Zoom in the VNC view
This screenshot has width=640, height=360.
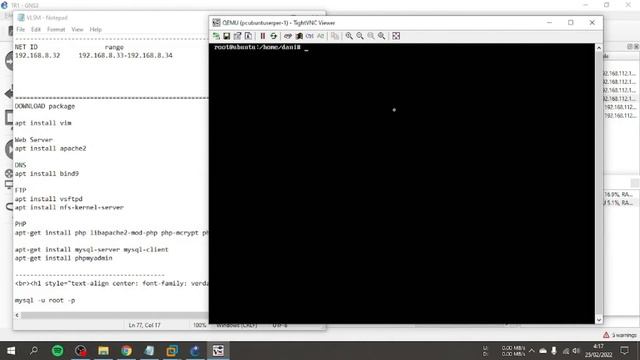click(x=349, y=36)
